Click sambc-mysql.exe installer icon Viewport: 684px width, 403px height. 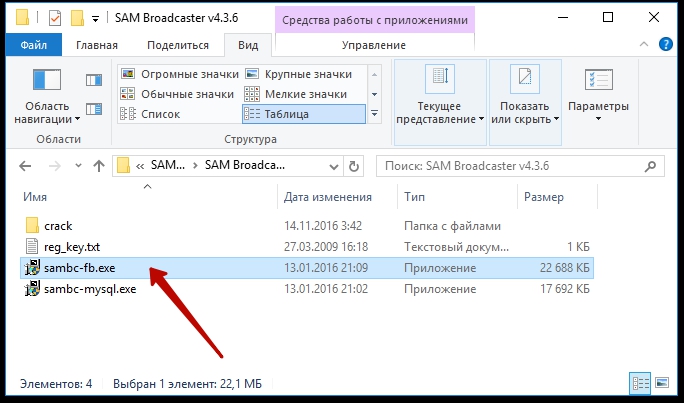tap(32, 289)
